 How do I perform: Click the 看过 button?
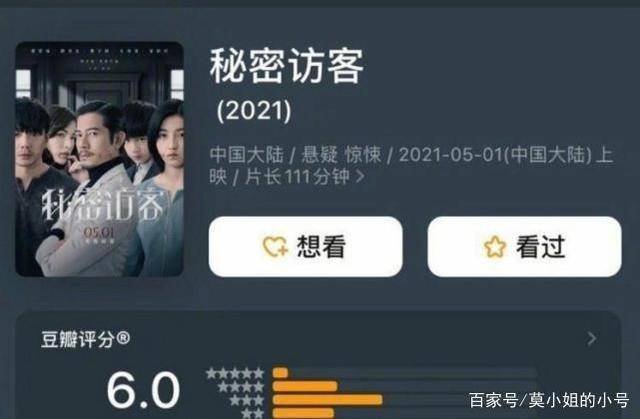[x=524, y=246]
